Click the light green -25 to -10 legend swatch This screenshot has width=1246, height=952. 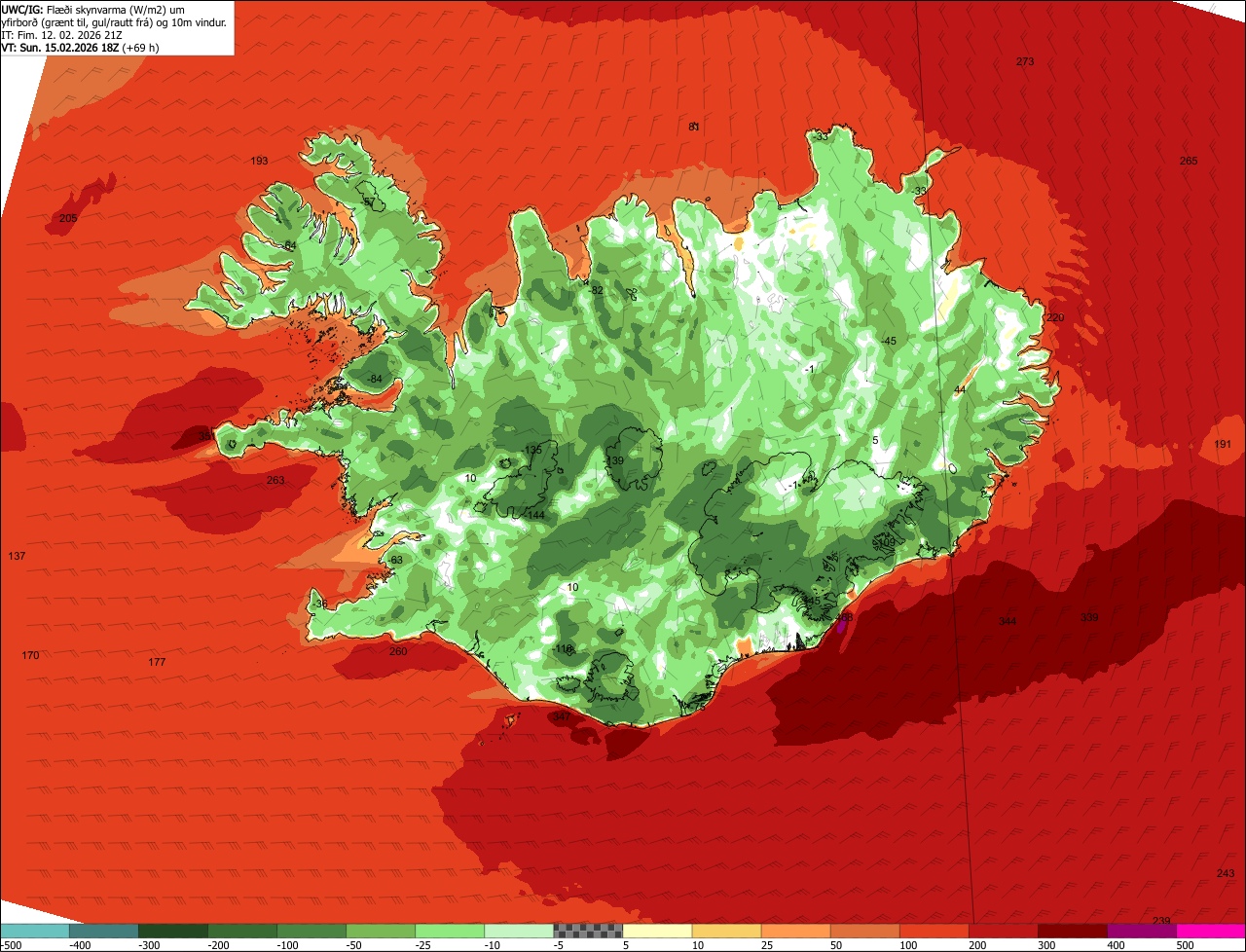tap(450, 931)
